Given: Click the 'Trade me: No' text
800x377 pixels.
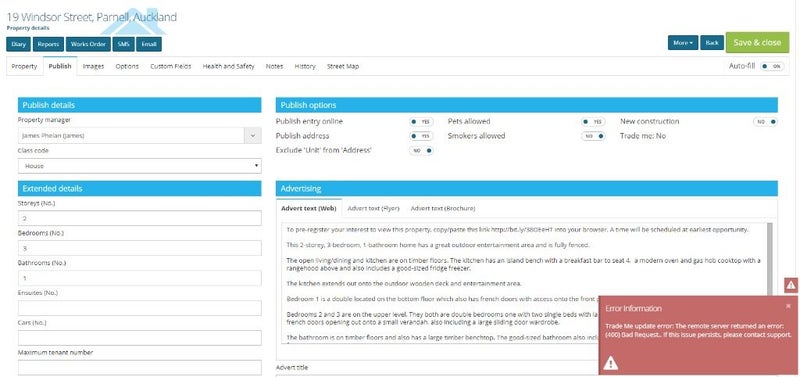Looking at the screenshot, I should (643, 136).
